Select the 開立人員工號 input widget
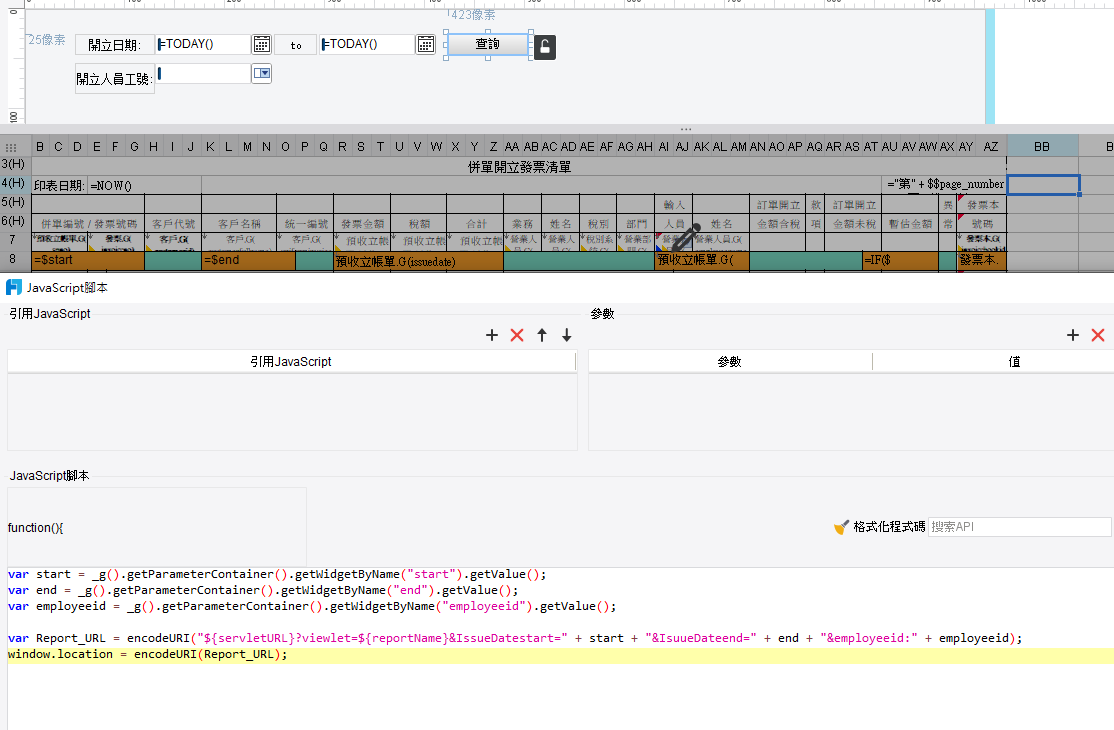 click(203, 73)
